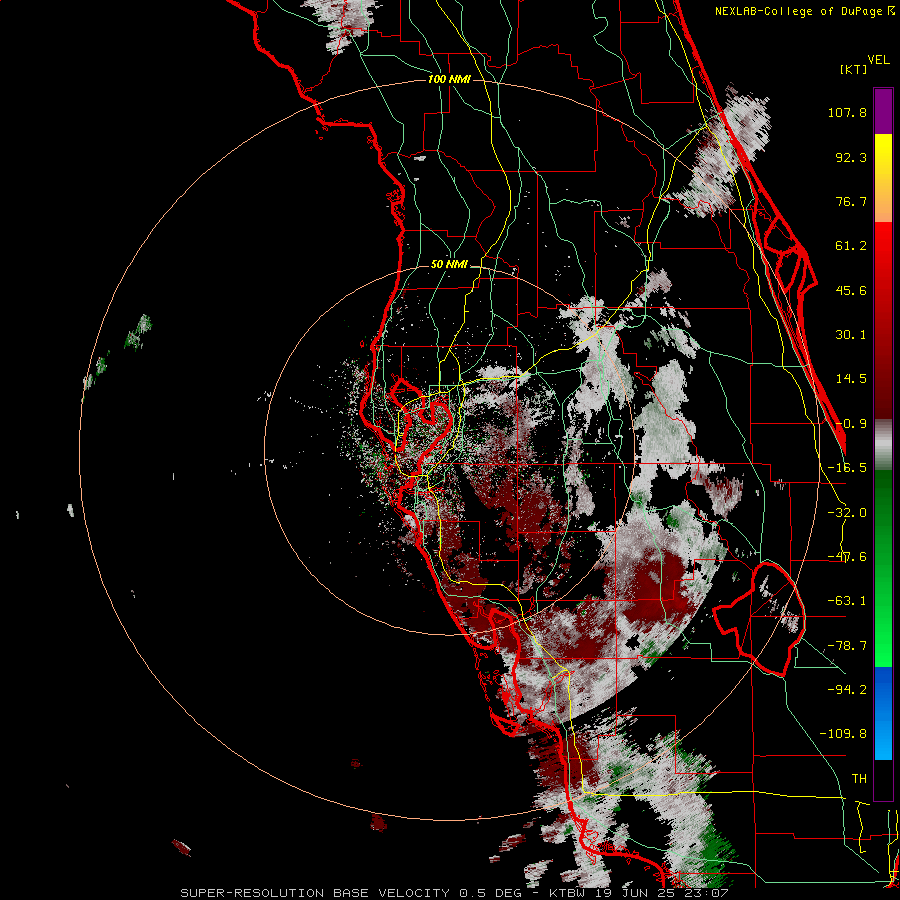Select the -47.6 velocity scale label
This screenshot has width=900, height=900.
pos(847,557)
